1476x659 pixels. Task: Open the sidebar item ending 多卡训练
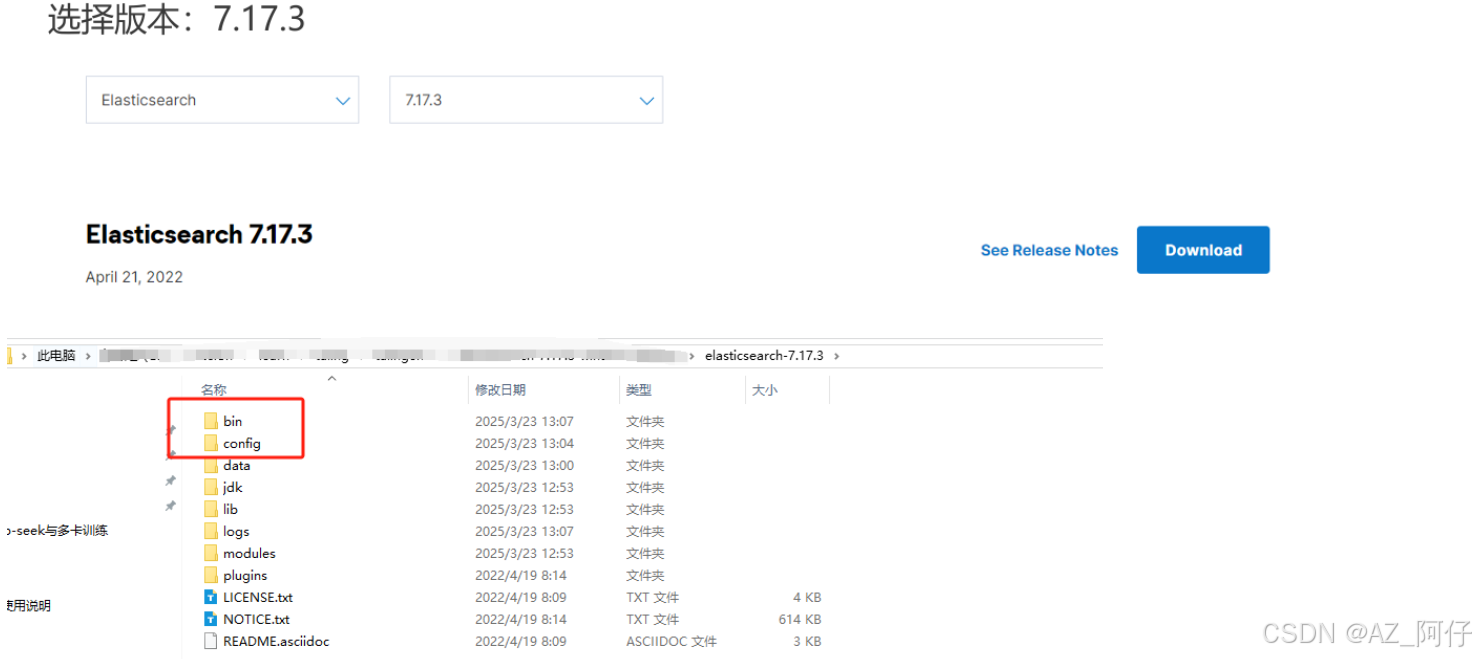[x=56, y=530]
